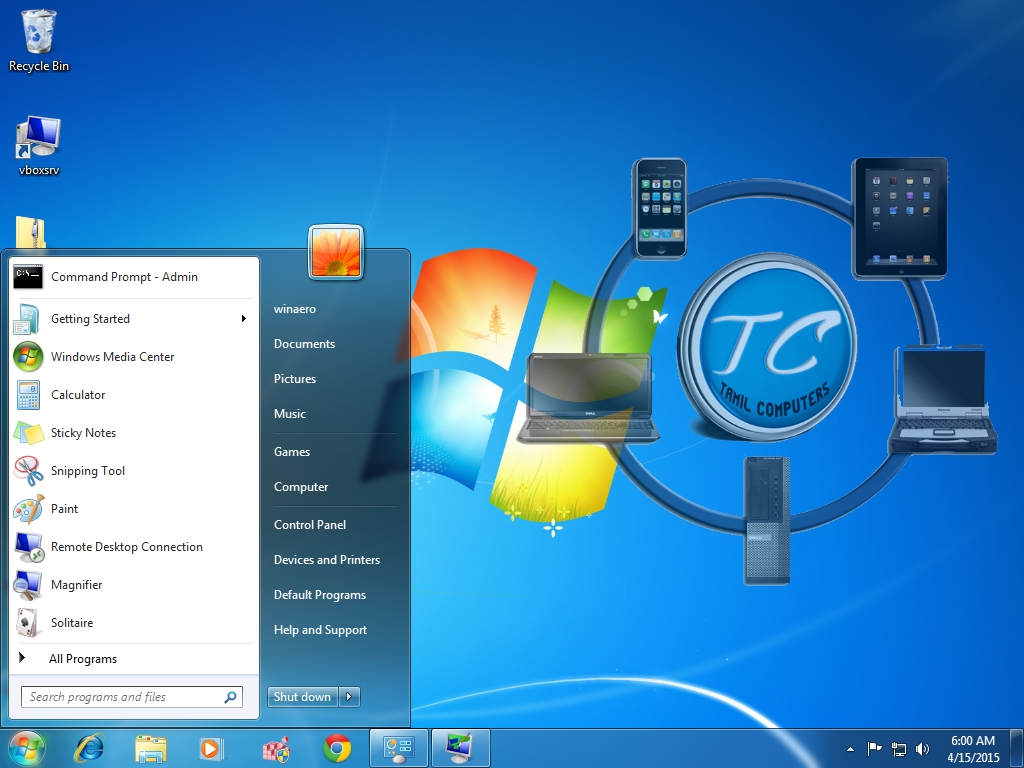Viewport: 1024px width, 768px height.
Task: Click the Solitaire cards icon
Action: tap(27, 623)
